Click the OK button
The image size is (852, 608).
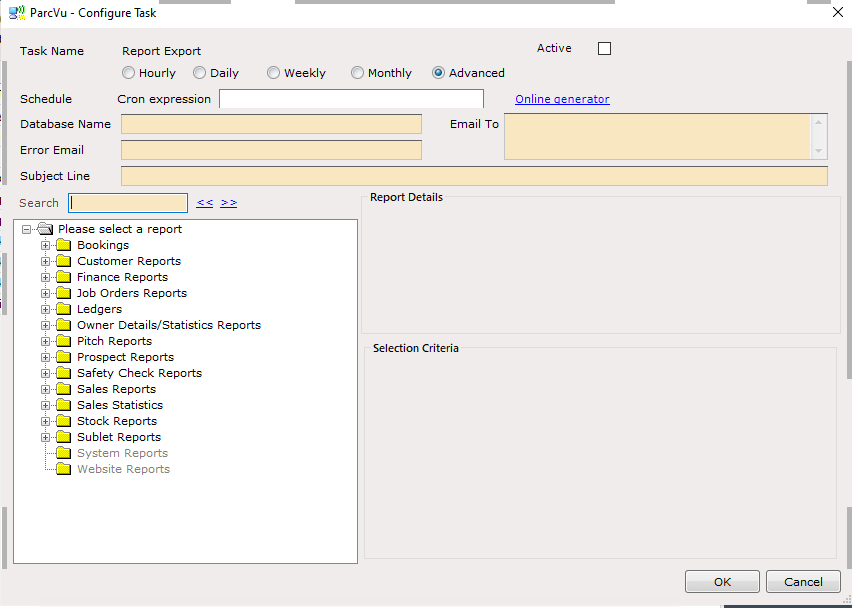tap(722, 582)
